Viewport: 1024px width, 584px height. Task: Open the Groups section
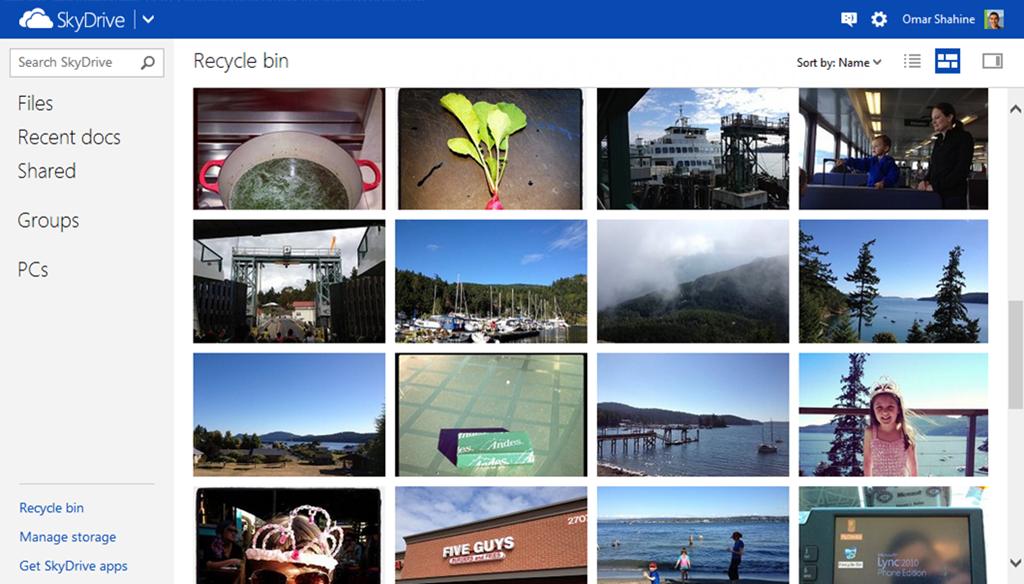48,221
